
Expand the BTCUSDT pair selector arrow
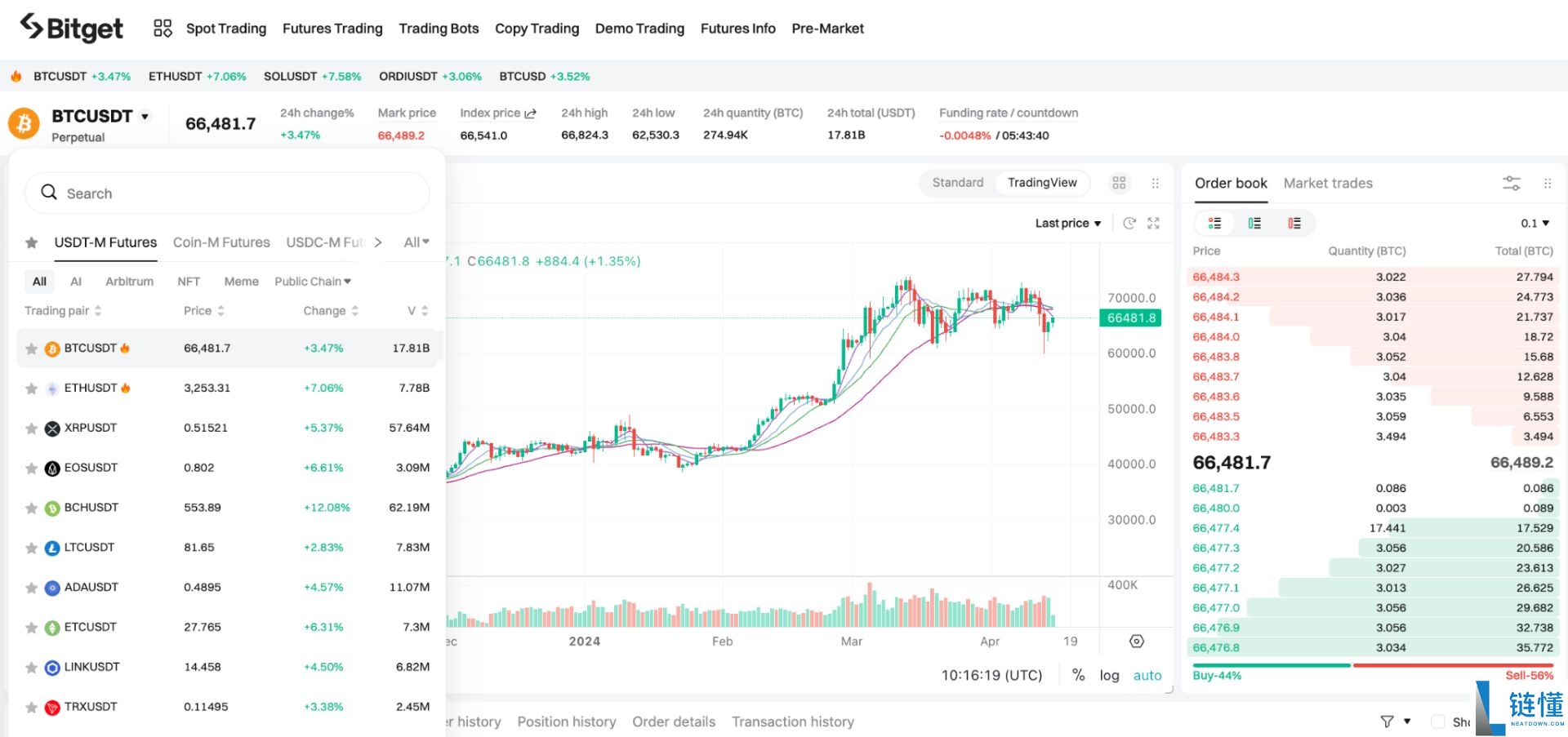145,117
